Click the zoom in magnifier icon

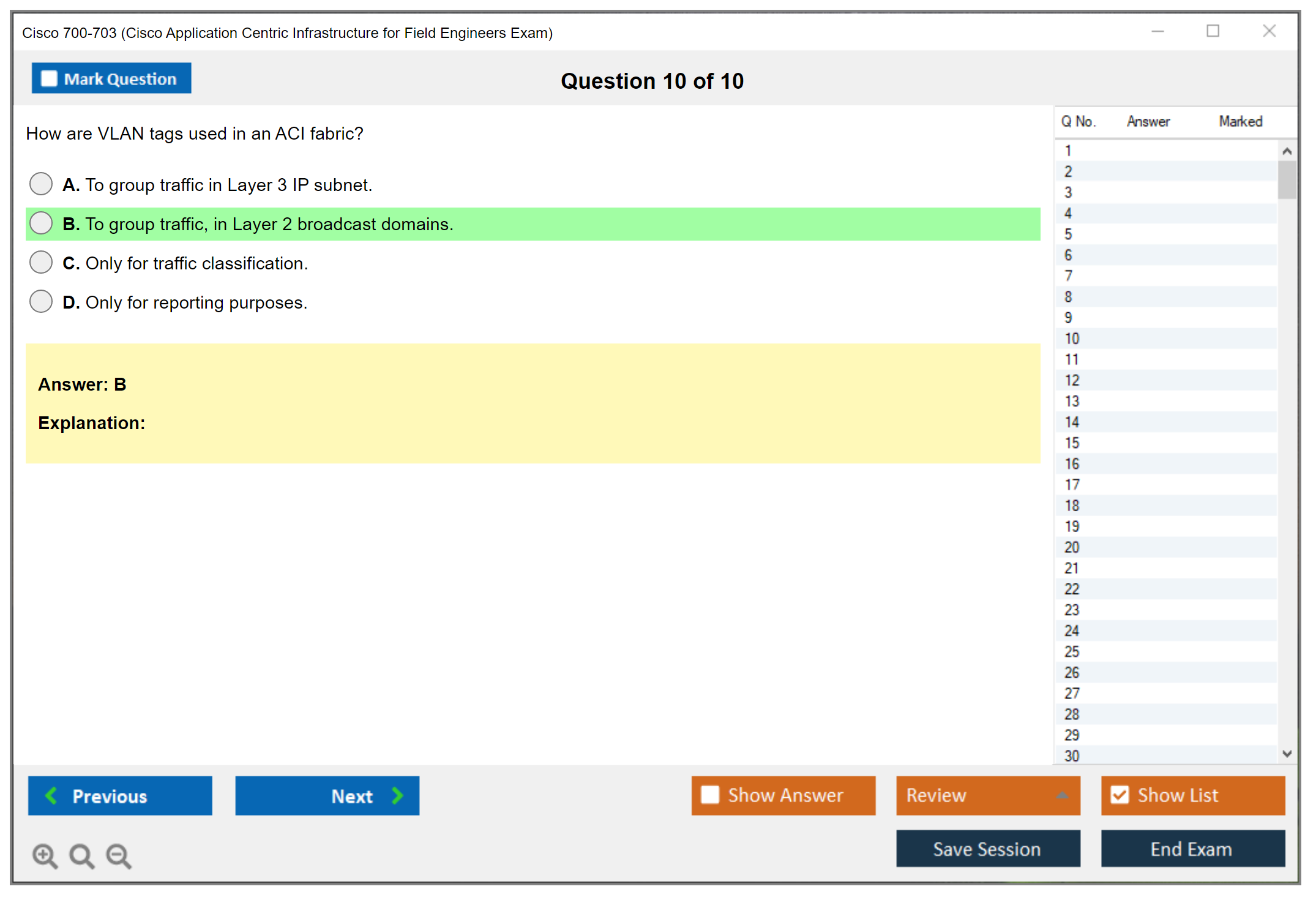pyautogui.click(x=45, y=855)
